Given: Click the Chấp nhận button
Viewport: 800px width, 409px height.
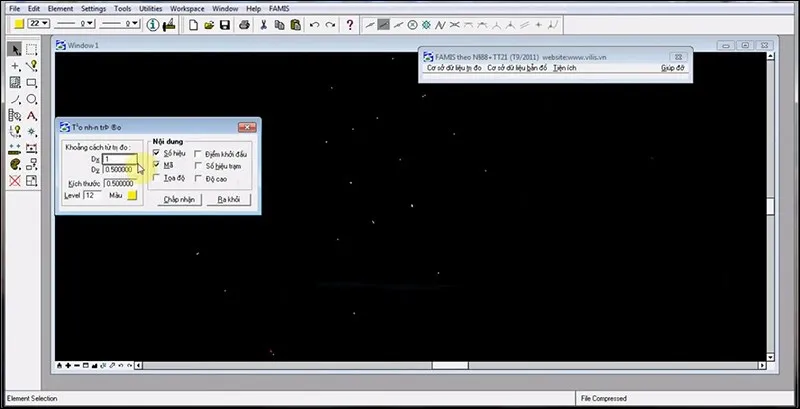Looking at the screenshot, I should pyautogui.click(x=177, y=199).
